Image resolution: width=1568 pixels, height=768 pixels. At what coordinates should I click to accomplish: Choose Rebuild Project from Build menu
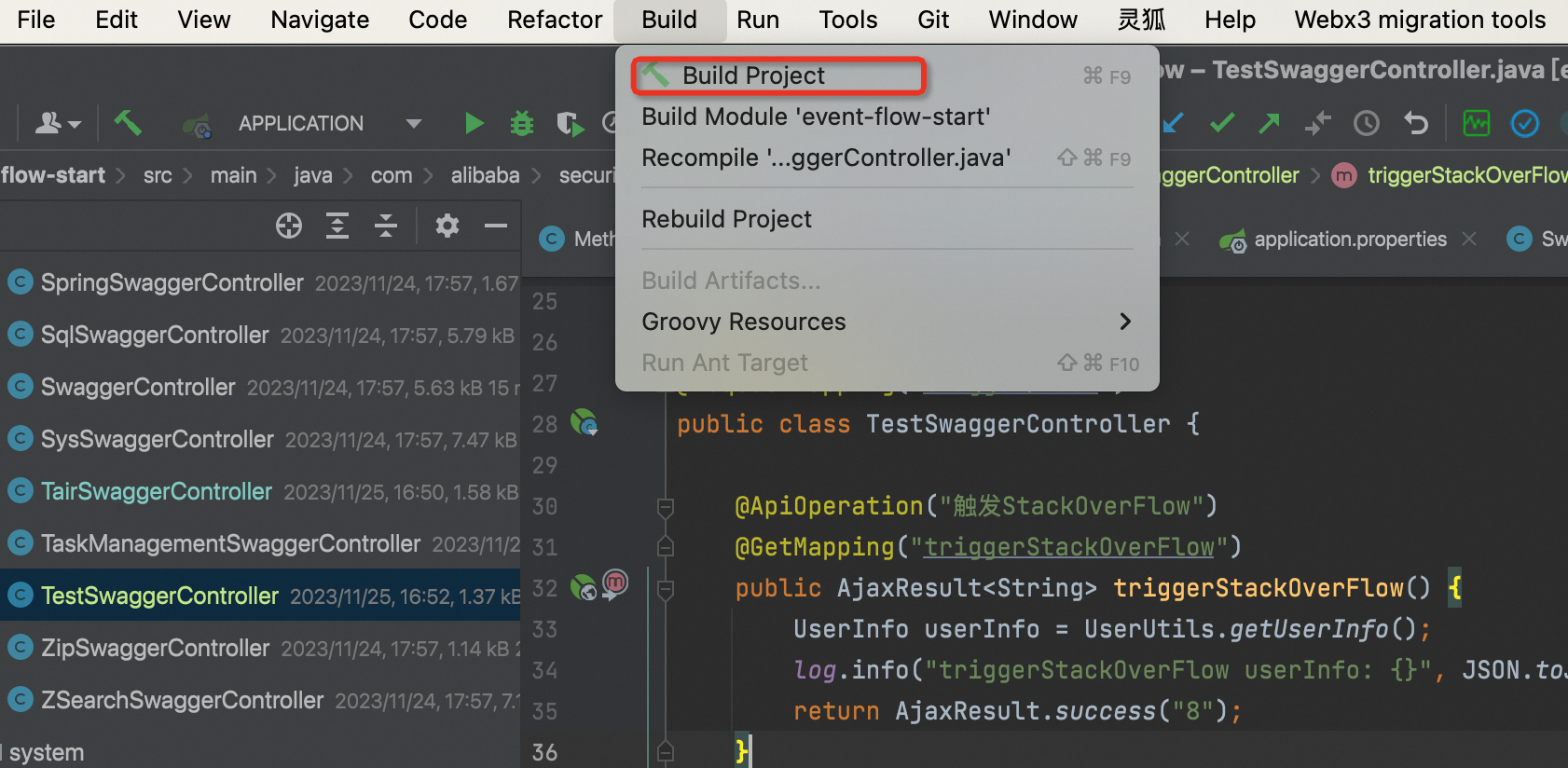click(887, 219)
